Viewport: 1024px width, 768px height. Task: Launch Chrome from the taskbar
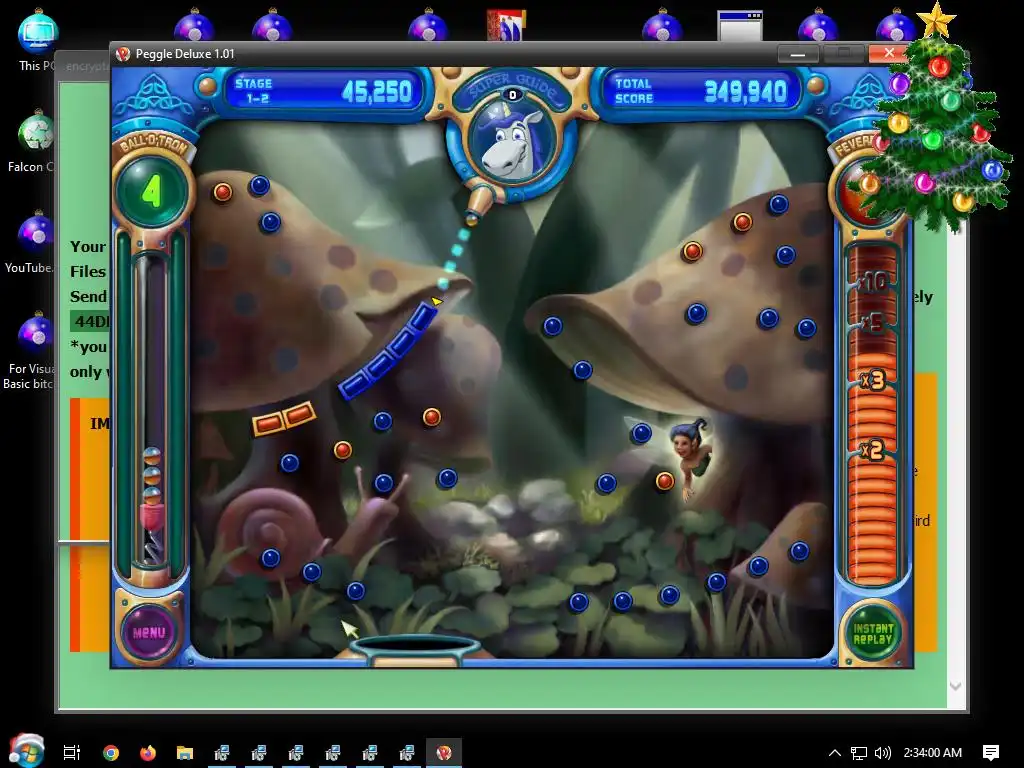point(111,752)
